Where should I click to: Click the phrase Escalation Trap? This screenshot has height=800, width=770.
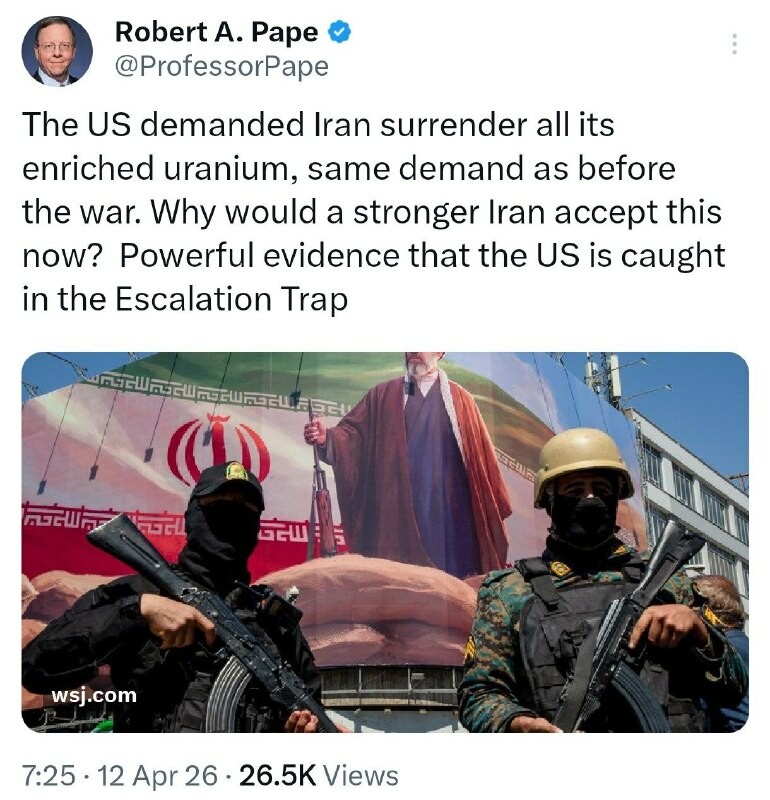pos(231,299)
